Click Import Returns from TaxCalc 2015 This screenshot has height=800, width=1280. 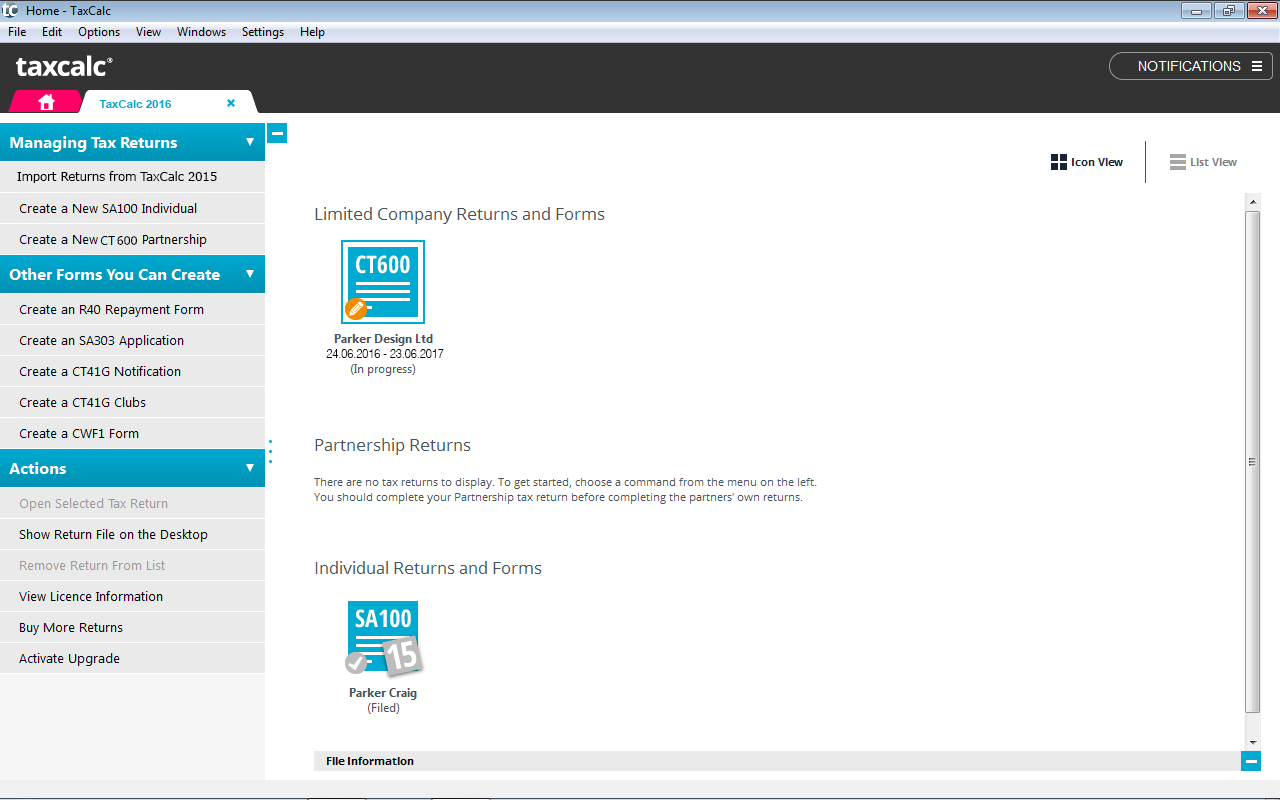[117, 177]
